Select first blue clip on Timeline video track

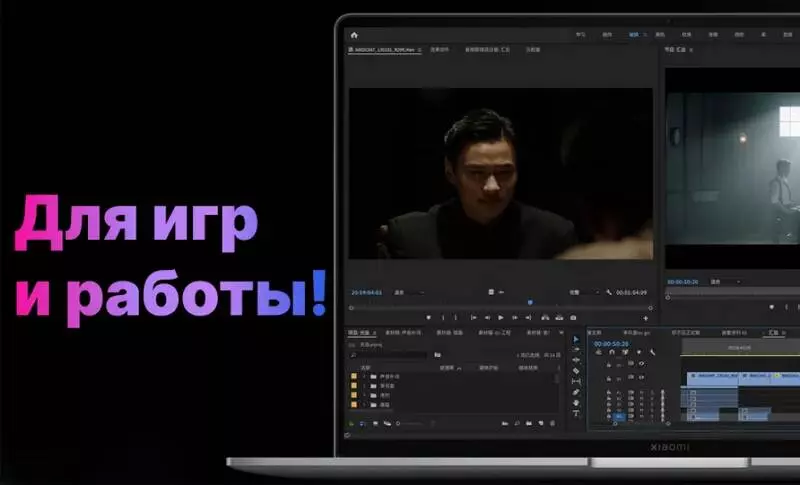pos(712,378)
